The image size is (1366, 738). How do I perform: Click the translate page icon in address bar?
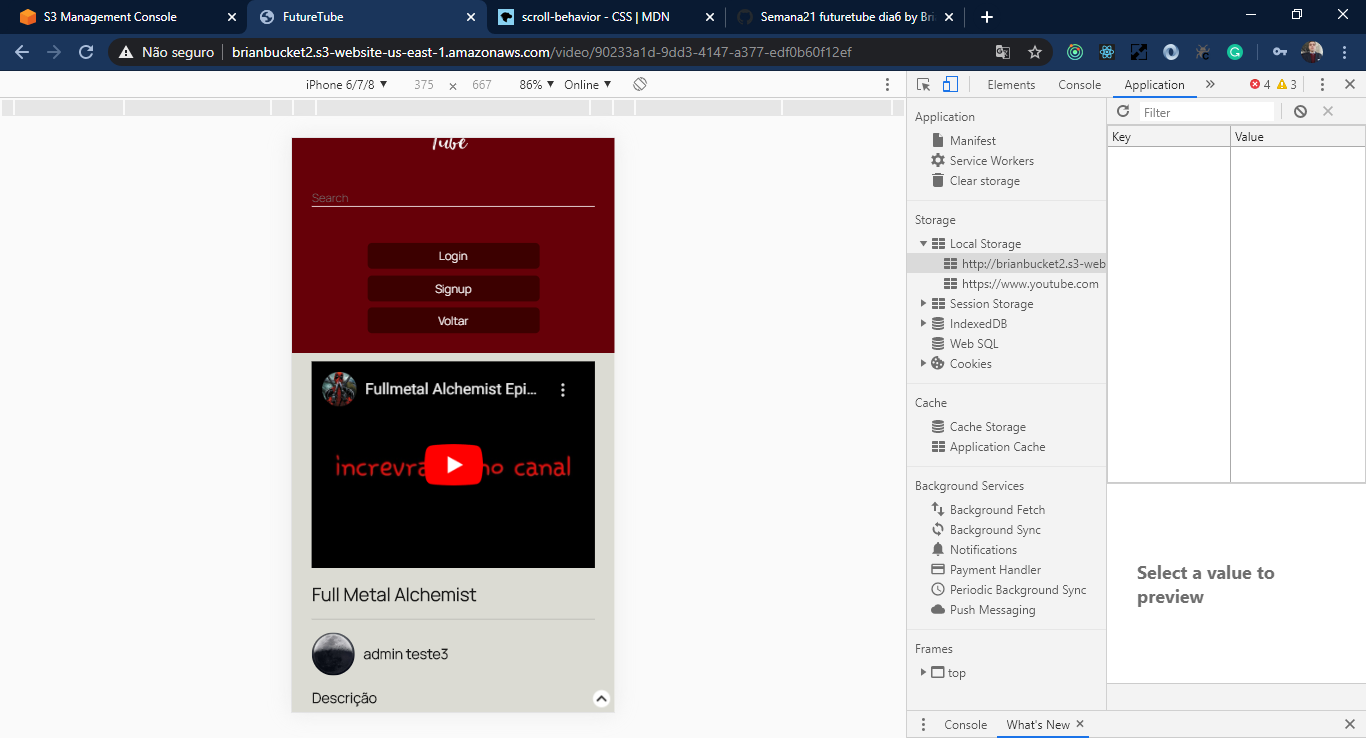tap(1003, 52)
